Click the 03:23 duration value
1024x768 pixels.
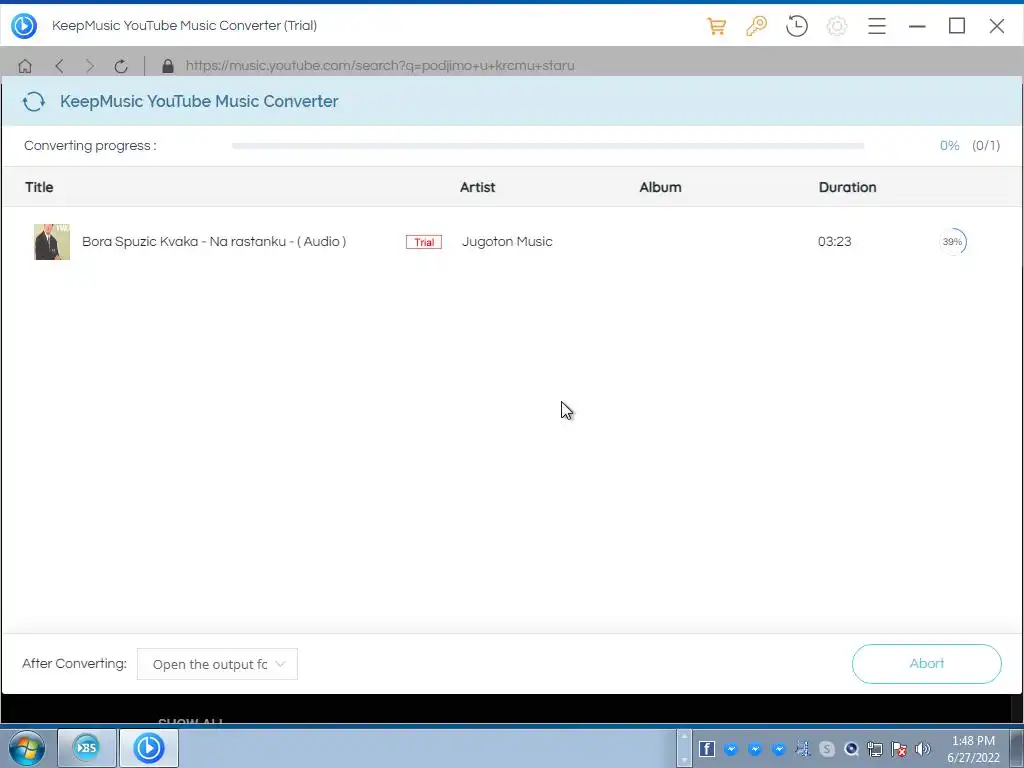click(835, 242)
